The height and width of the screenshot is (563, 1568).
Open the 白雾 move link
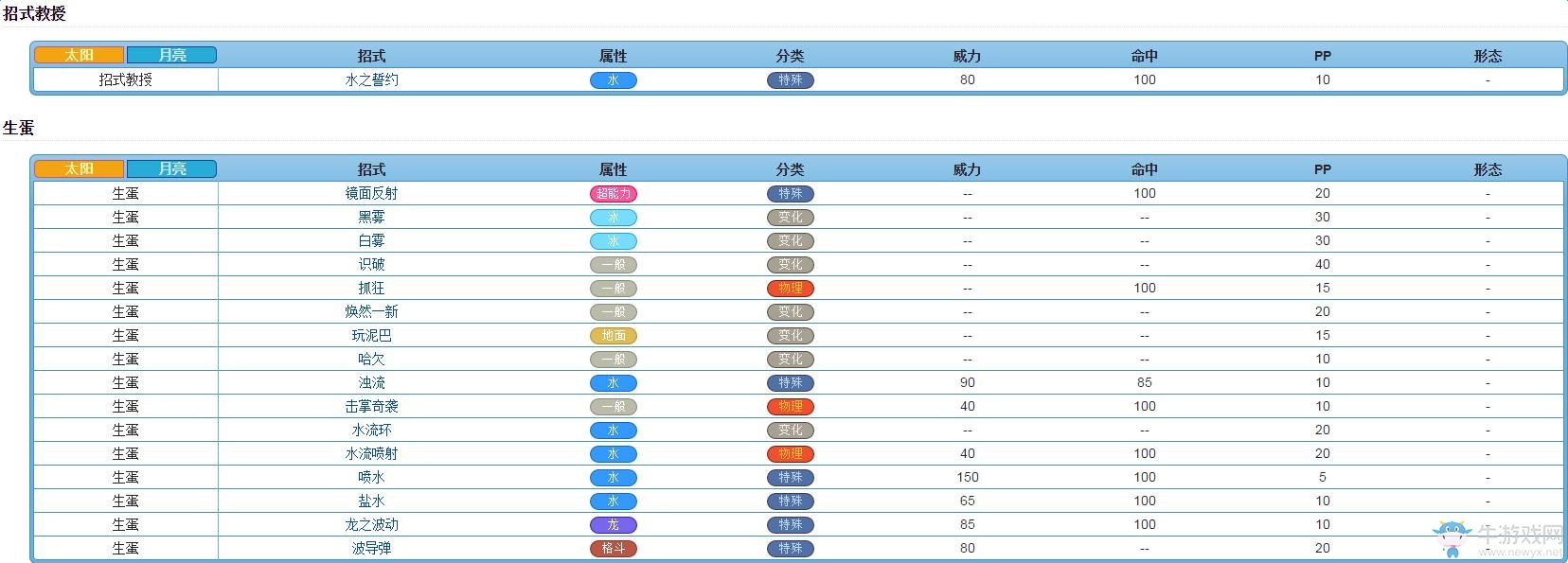371,240
